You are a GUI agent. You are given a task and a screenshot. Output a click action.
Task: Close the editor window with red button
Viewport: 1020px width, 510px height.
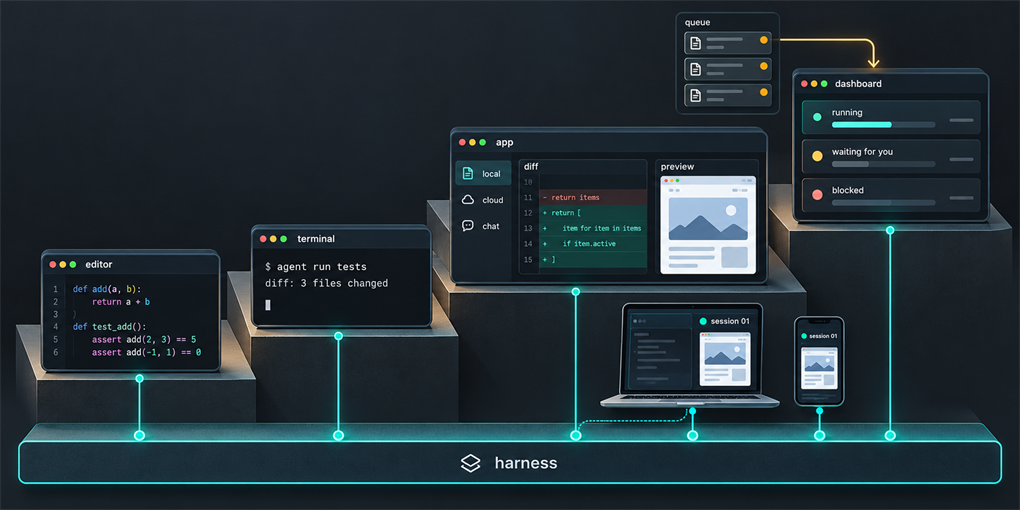(x=53, y=265)
